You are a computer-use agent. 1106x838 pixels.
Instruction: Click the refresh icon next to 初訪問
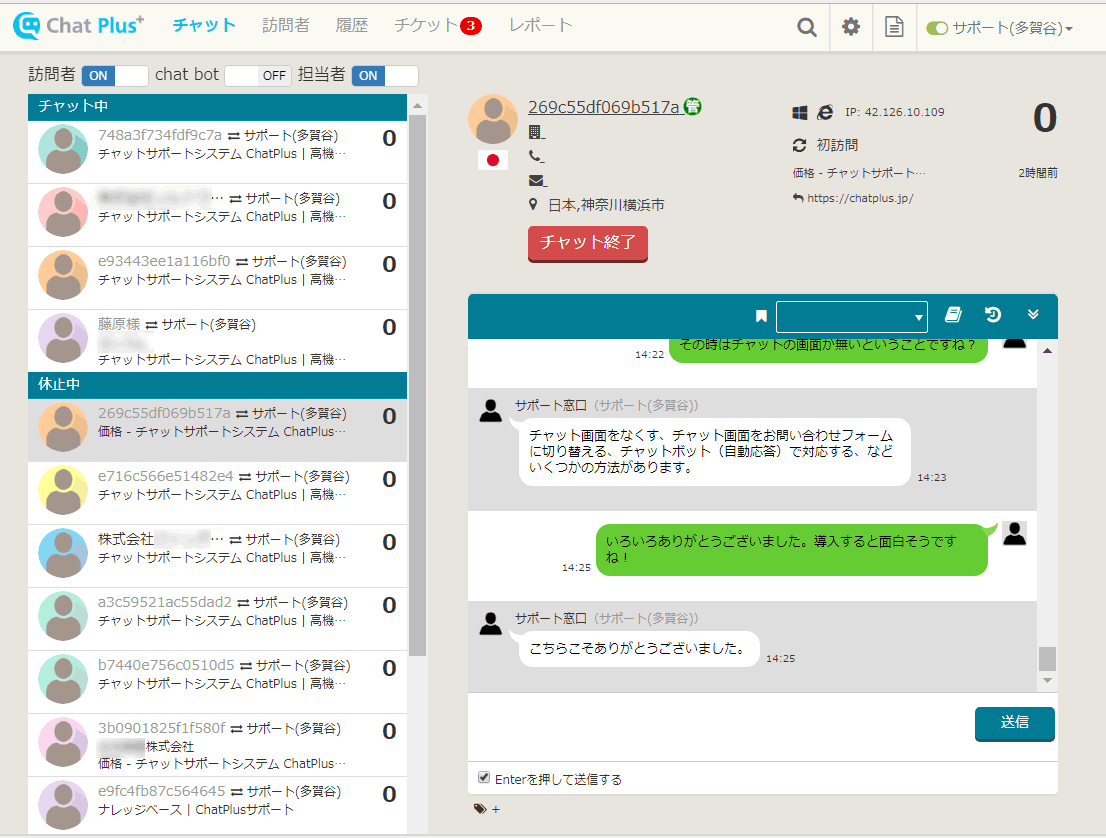[798, 145]
